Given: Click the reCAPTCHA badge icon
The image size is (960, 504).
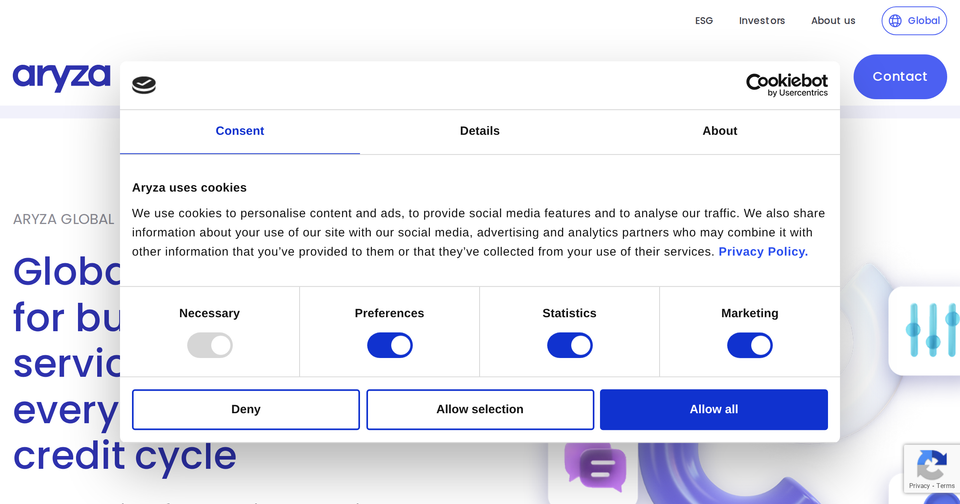Looking at the screenshot, I should (931, 465).
